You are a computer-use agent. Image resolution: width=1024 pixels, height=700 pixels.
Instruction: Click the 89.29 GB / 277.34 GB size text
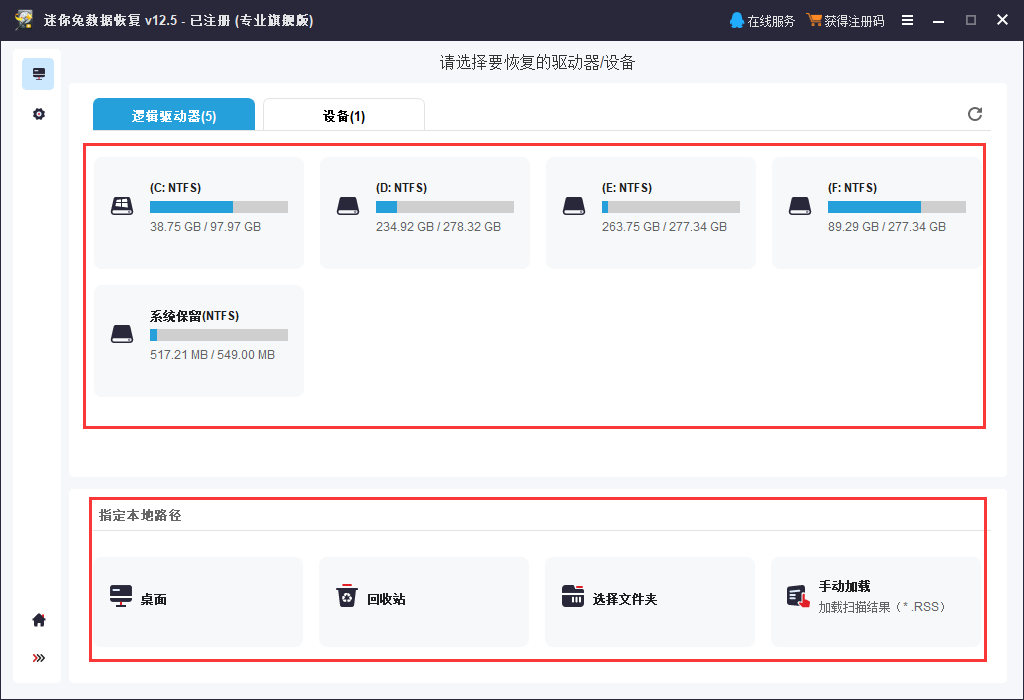pyautogui.click(x=887, y=227)
